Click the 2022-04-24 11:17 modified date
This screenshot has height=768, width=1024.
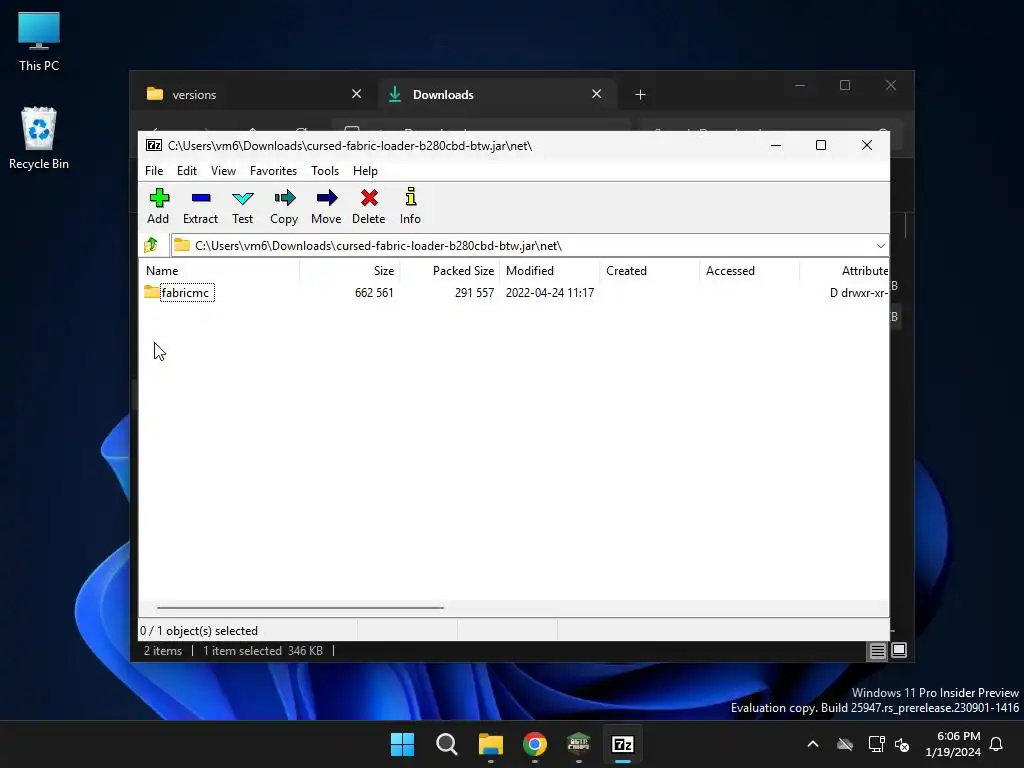pos(550,293)
